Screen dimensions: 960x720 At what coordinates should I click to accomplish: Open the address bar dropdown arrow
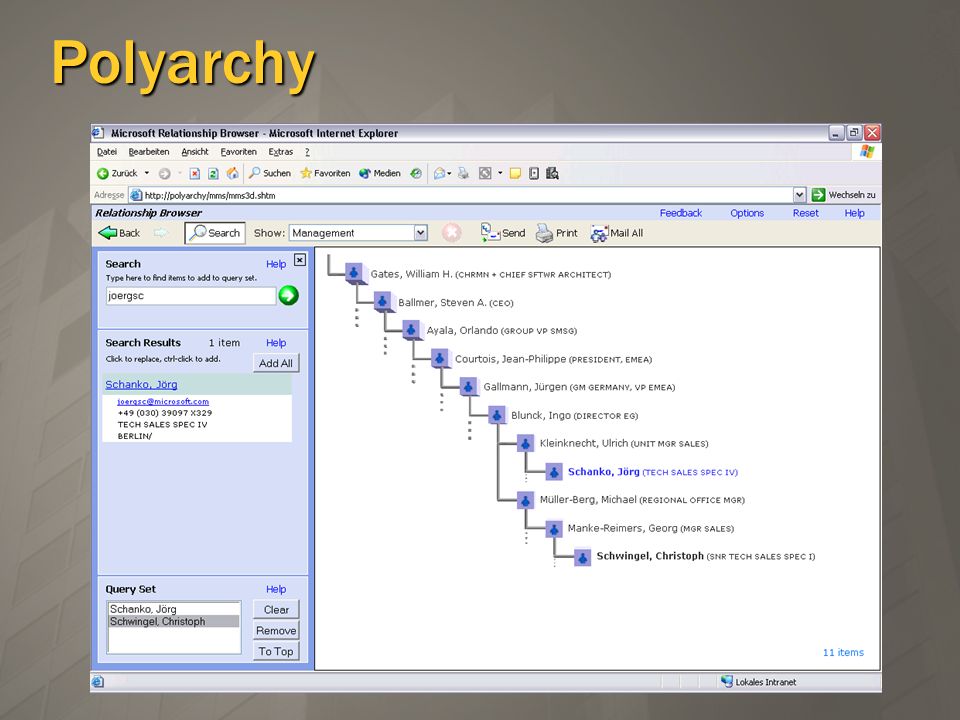800,195
